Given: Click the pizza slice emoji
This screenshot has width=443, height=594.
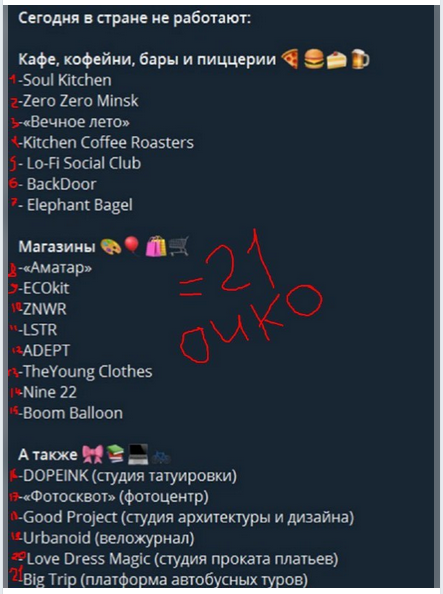Looking at the screenshot, I should tap(290, 59).
